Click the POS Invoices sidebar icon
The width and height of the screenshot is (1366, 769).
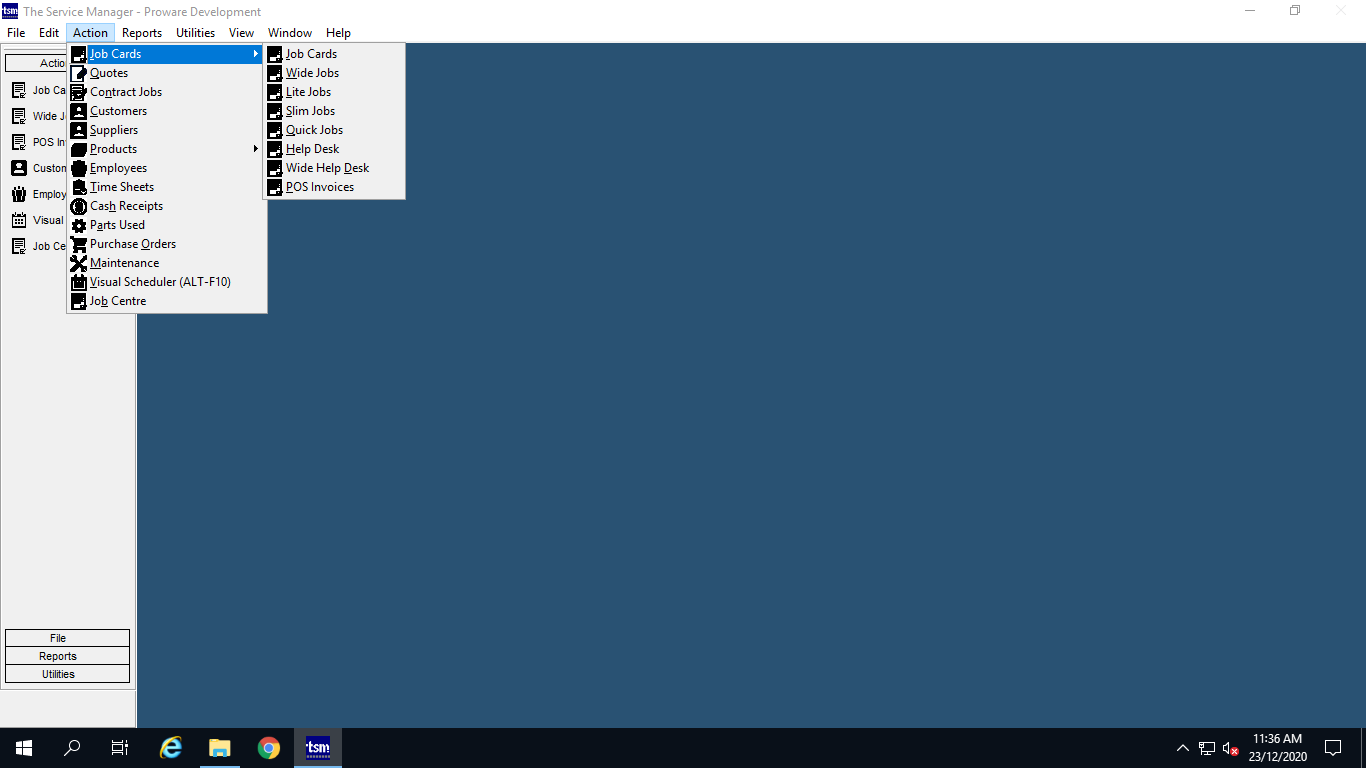pyautogui.click(x=18, y=142)
